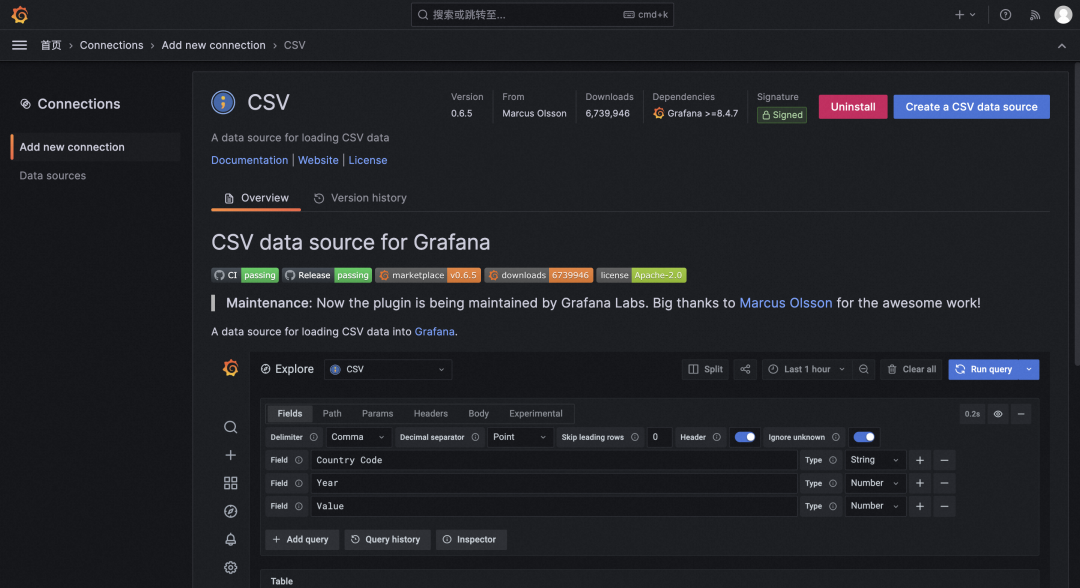The image size is (1080, 588).
Task: Click the share icon beside Split
Action: coord(744,369)
